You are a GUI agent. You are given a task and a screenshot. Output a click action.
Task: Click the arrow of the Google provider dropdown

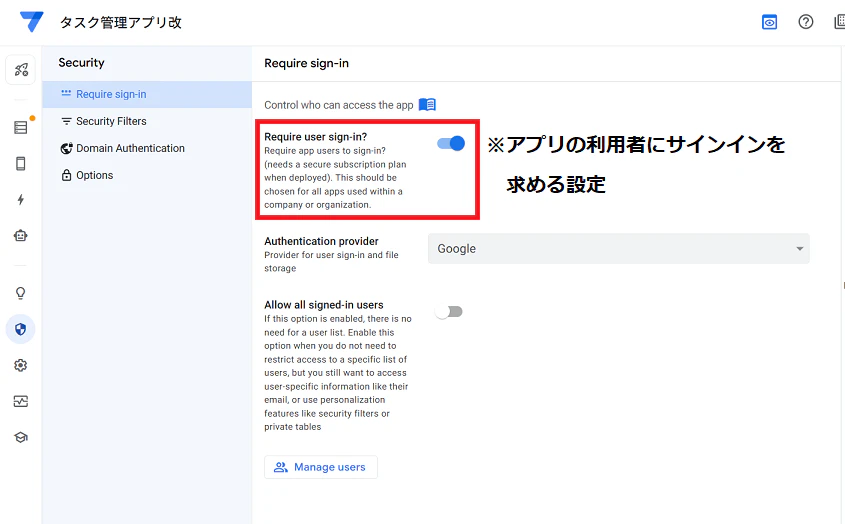pos(800,249)
